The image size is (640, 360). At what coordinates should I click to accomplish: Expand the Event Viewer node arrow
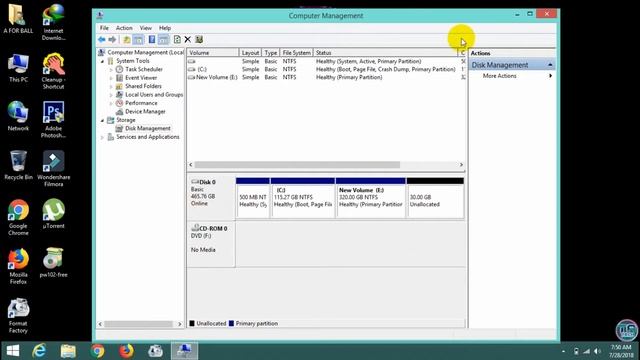(x=111, y=78)
